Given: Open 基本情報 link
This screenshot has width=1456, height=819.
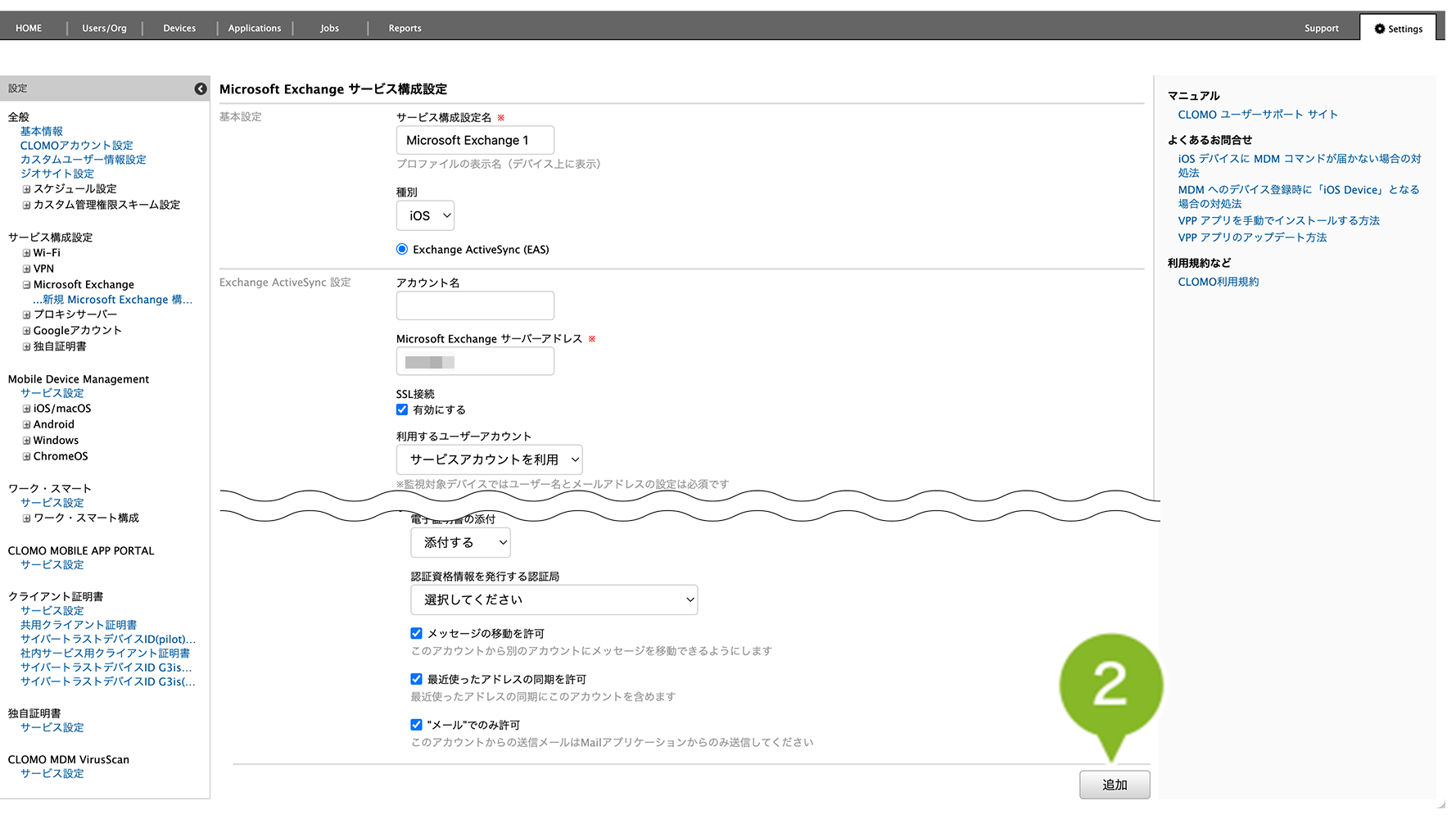Looking at the screenshot, I should coord(42,131).
